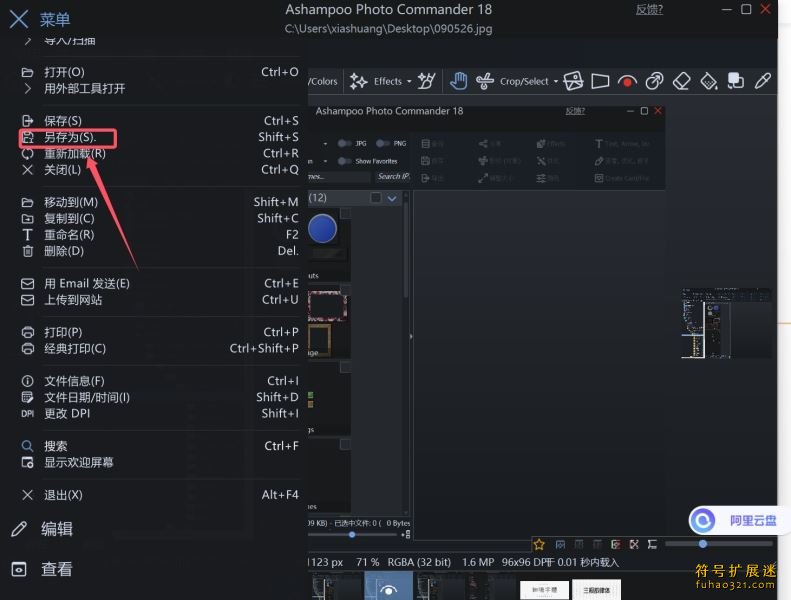Select the clone stamp tool icon
The height and width of the screenshot is (600, 791).
[x=654, y=81]
